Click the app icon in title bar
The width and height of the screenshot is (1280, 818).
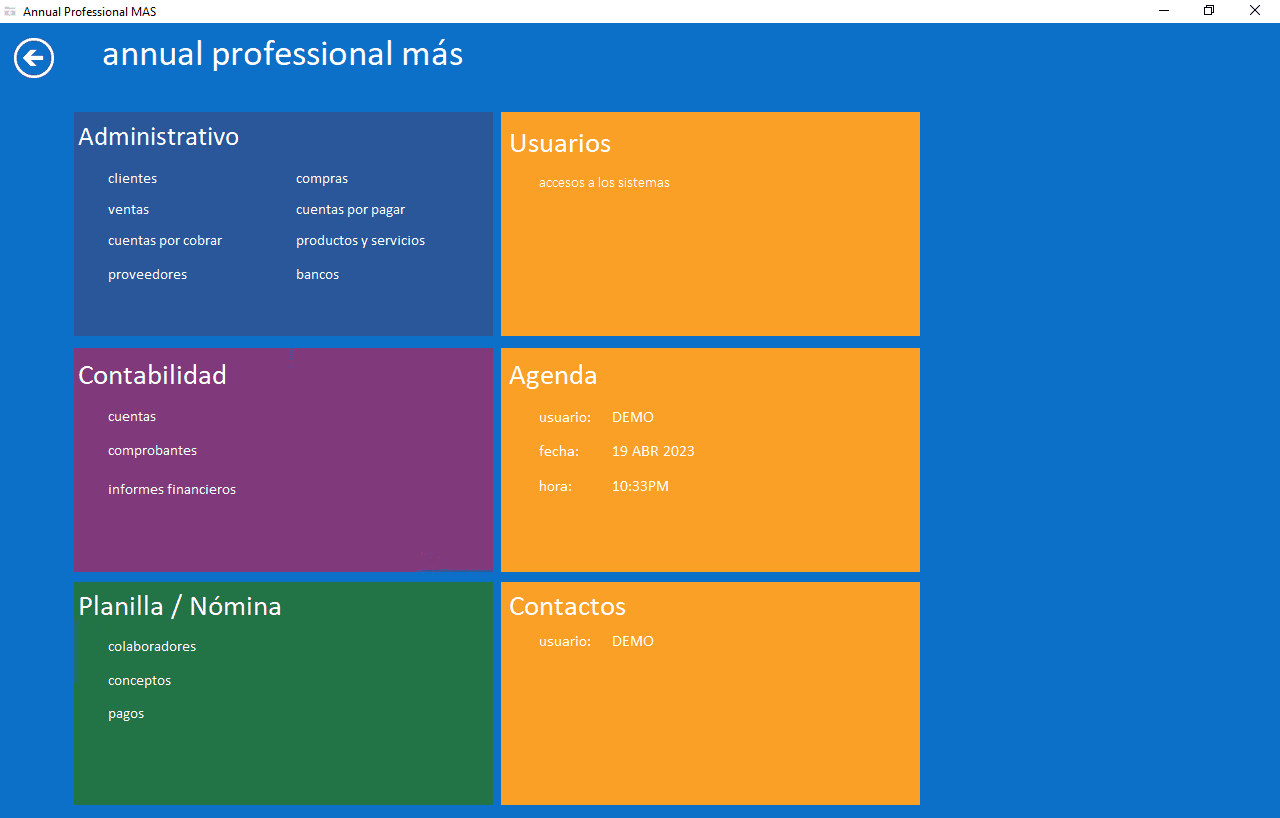(11, 11)
